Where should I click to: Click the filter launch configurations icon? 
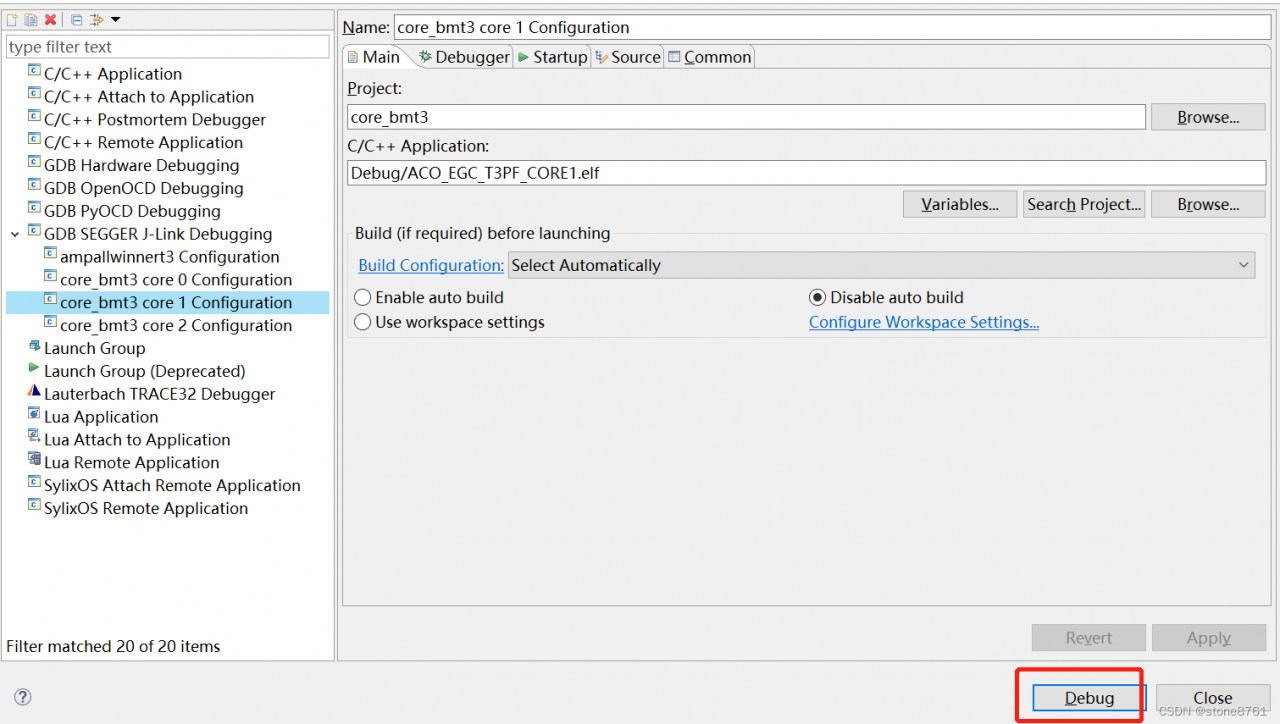click(96, 20)
